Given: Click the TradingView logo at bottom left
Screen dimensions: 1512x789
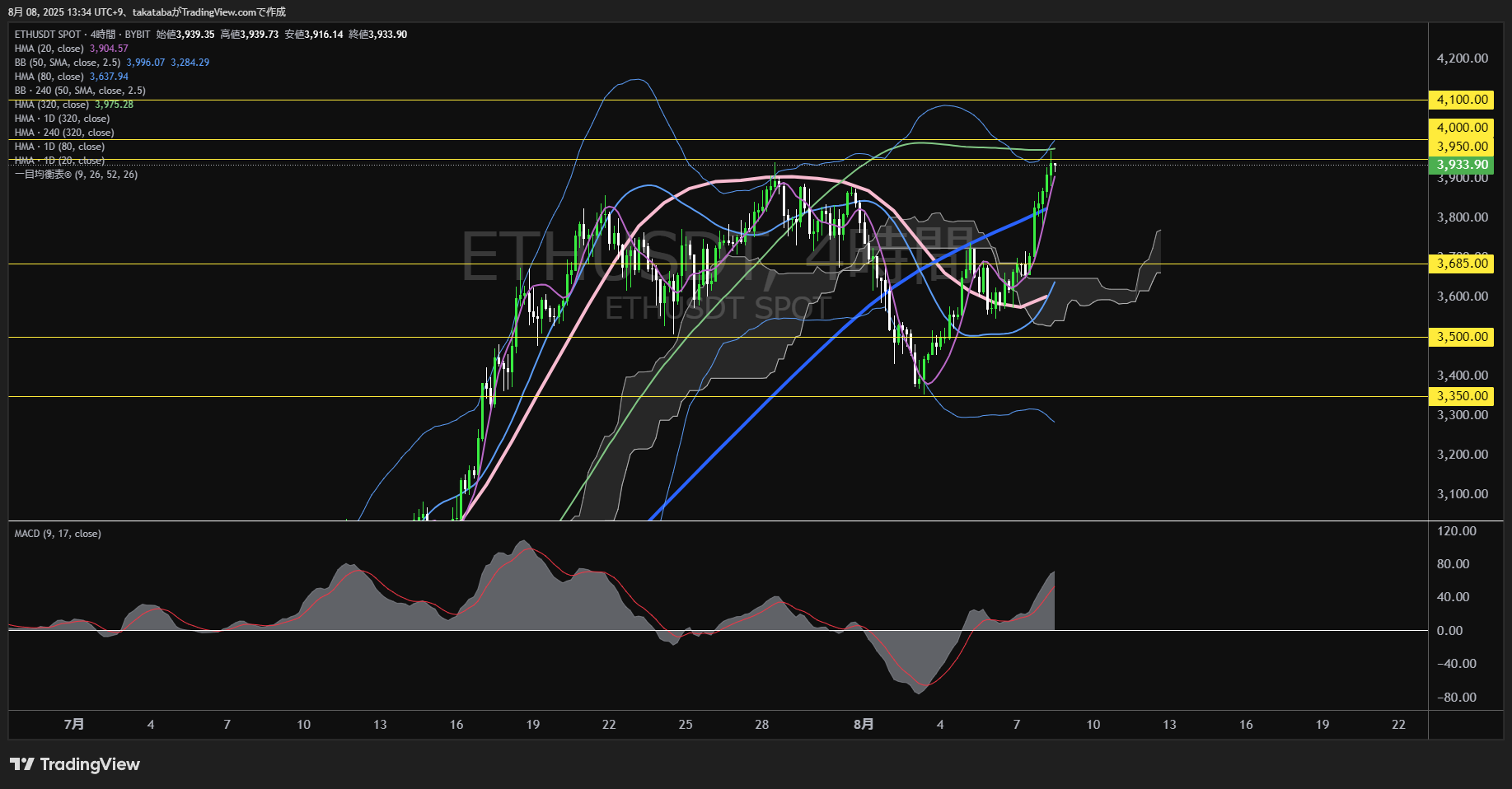Looking at the screenshot, I should coord(75,764).
